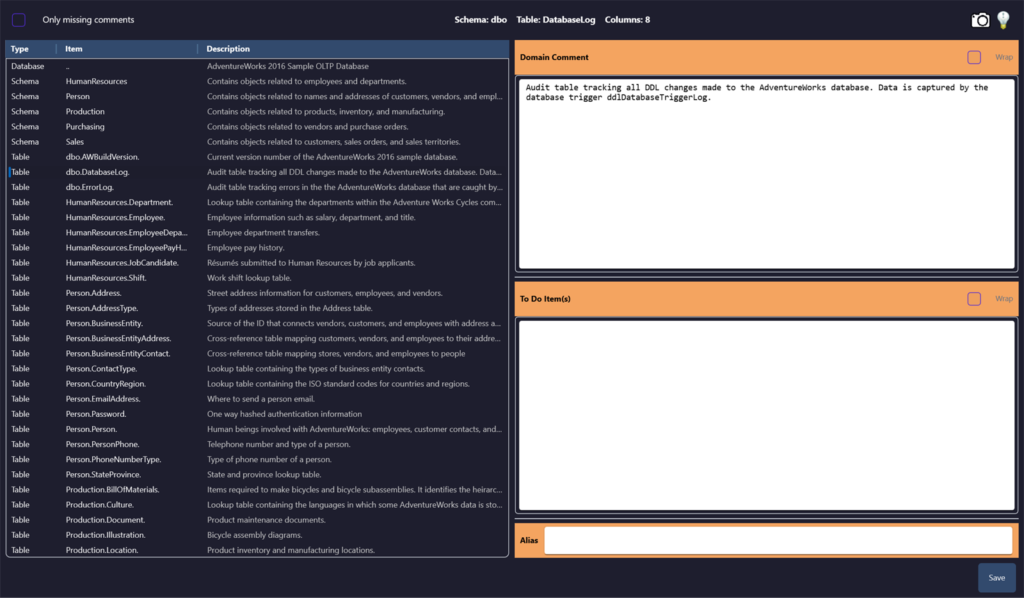Select the Person.CountryRegion table row
The image size is (1024, 598).
pyautogui.click(x=257, y=384)
